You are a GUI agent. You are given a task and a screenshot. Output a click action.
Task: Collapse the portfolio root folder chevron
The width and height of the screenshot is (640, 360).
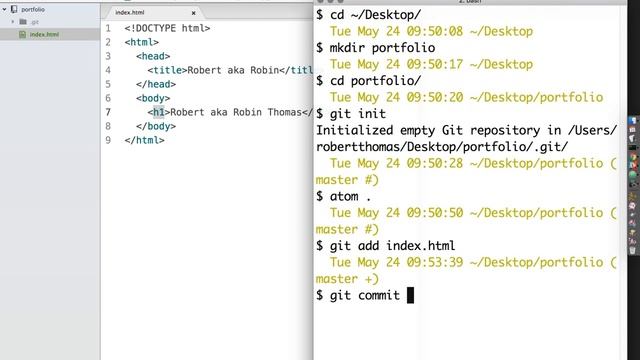pyautogui.click(x=4, y=9)
